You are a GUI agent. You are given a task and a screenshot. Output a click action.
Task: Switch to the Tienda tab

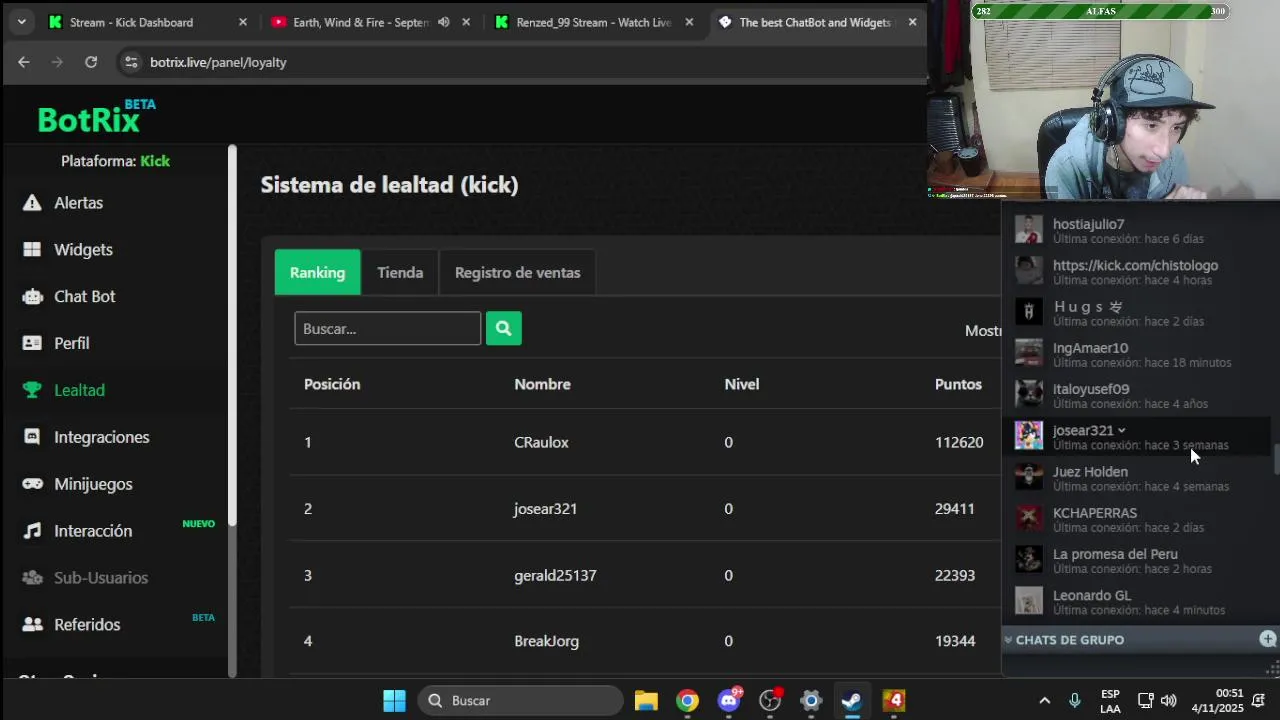(x=400, y=272)
